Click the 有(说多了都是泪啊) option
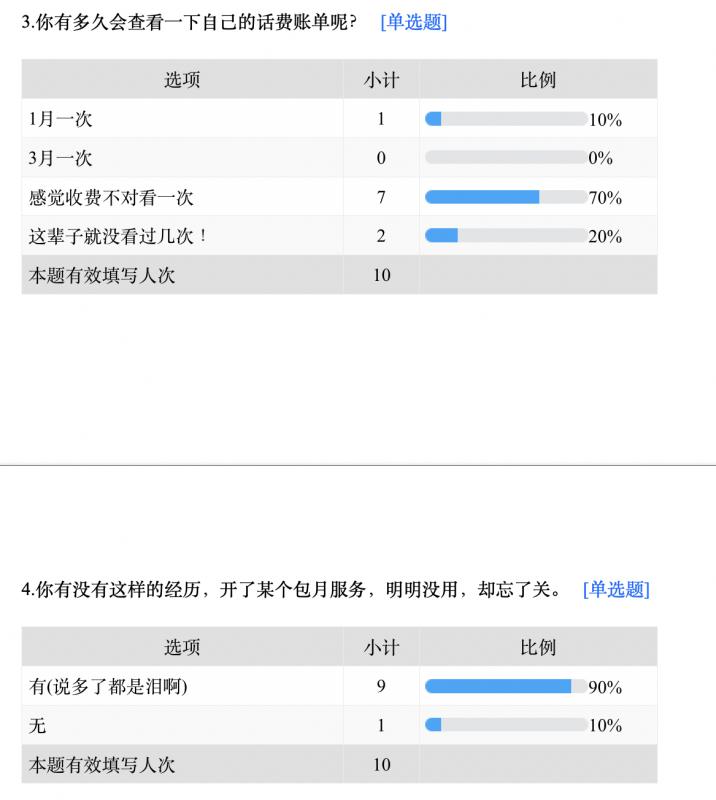 [x=108, y=686]
